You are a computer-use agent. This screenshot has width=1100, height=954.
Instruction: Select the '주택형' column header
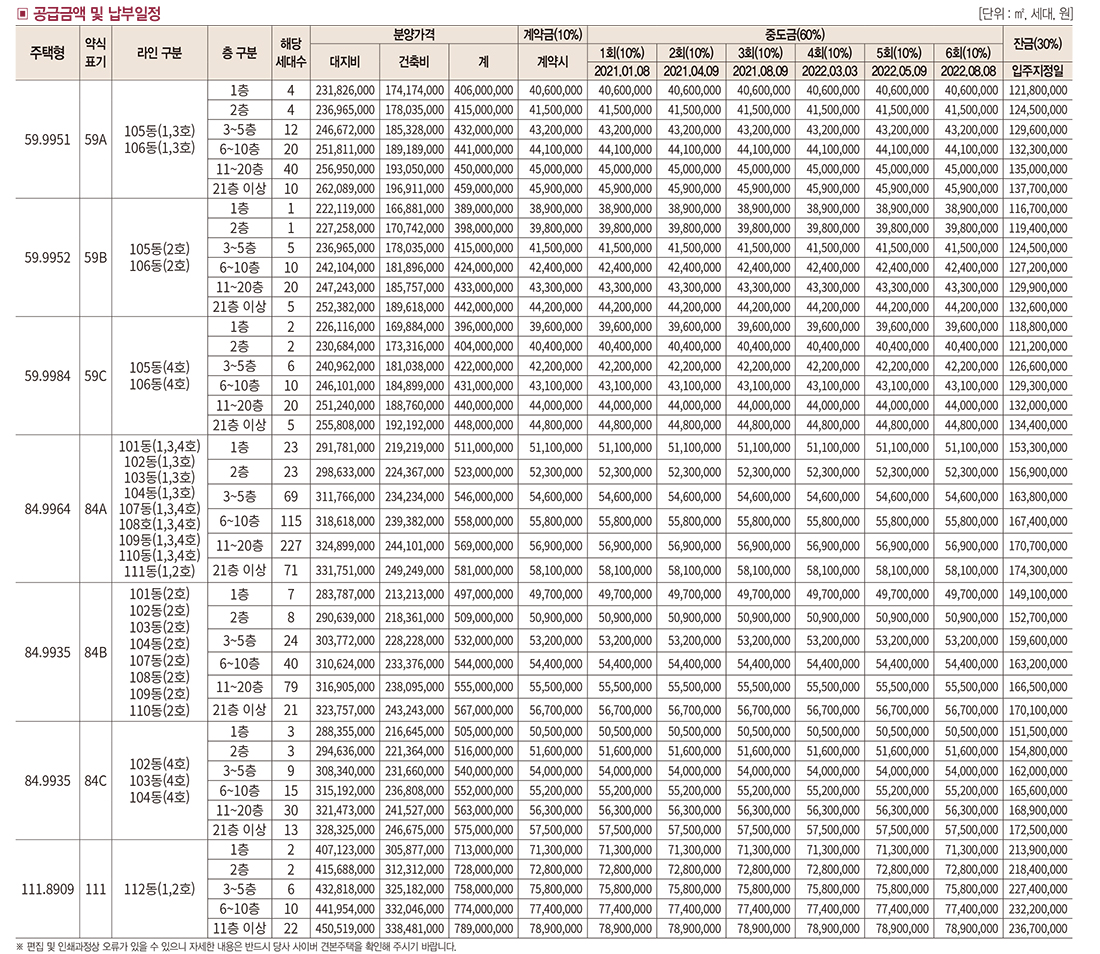point(48,53)
